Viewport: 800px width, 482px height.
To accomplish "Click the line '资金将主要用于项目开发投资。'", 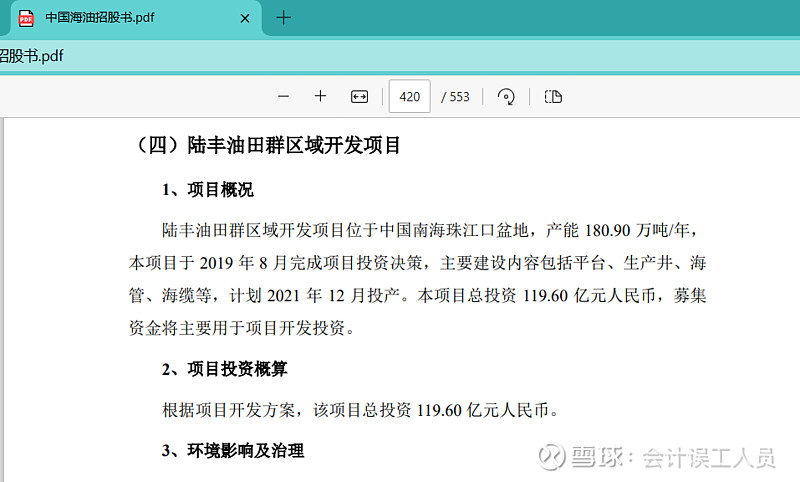I will 242,328.
